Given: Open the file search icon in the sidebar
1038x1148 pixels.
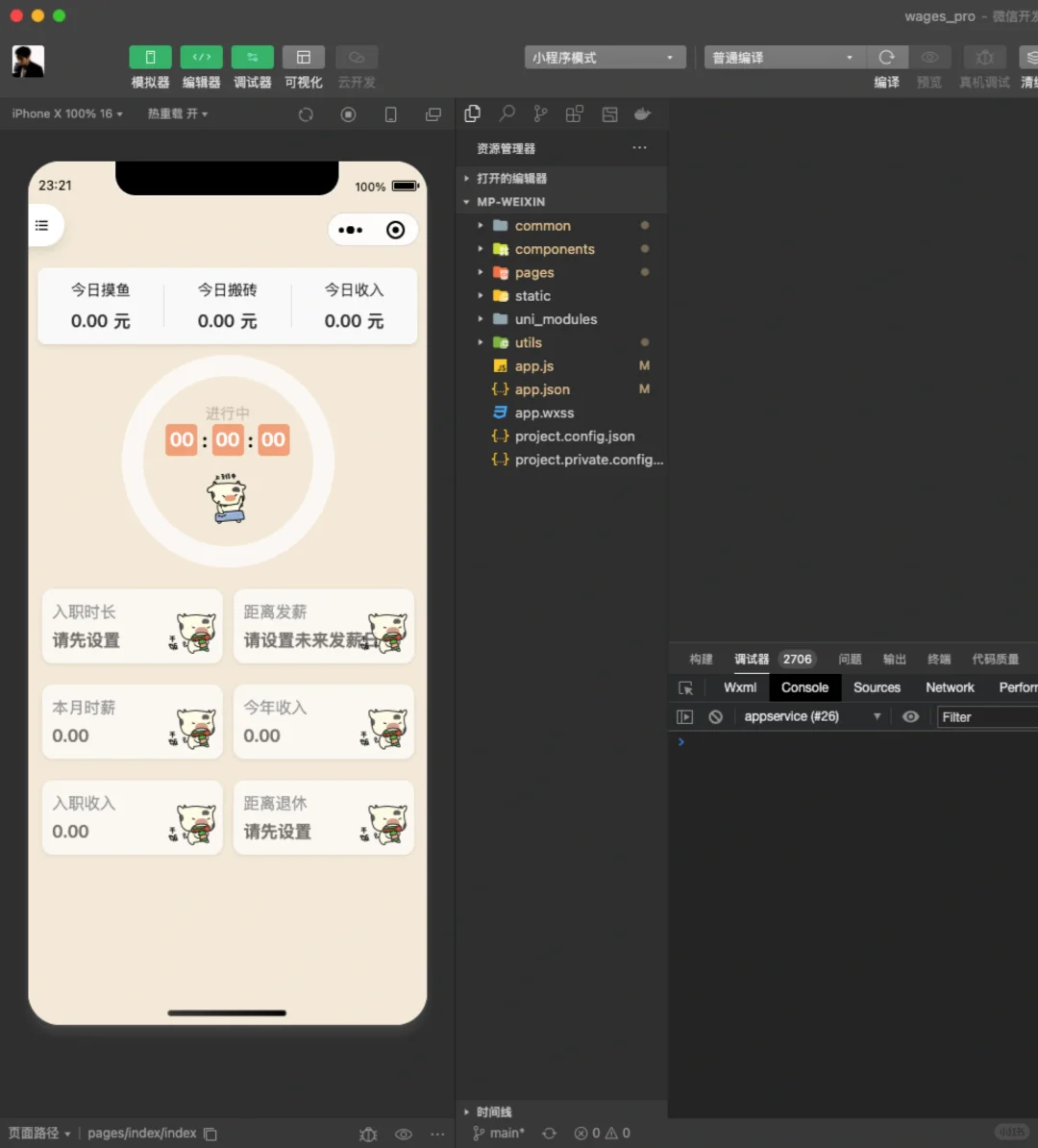Looking at the screenshot, I should point(507,113).
